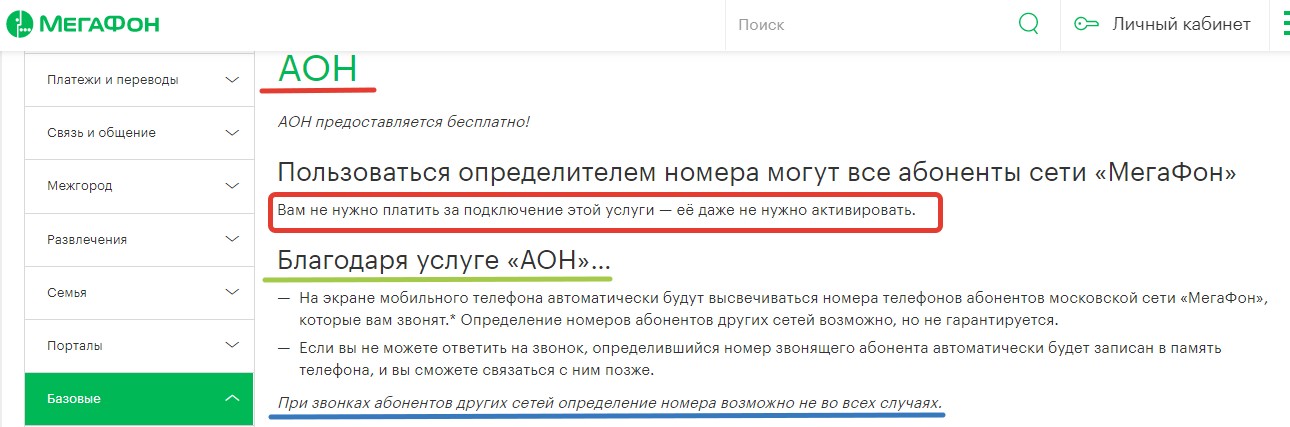Click the green АОН page heading
The width and height of the screenshot is (1290, 427).
tap(317, 68)
